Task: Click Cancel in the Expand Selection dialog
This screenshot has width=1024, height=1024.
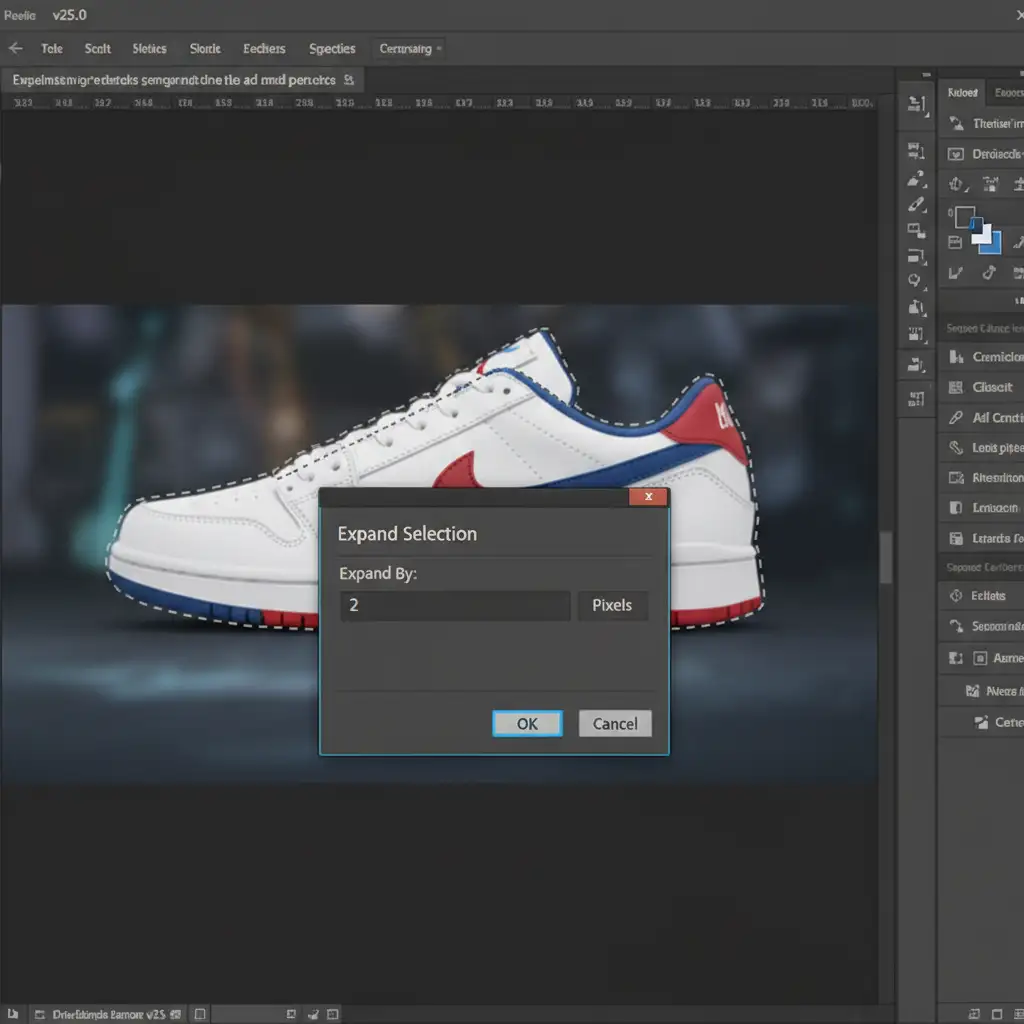Action: coord(615,724)
